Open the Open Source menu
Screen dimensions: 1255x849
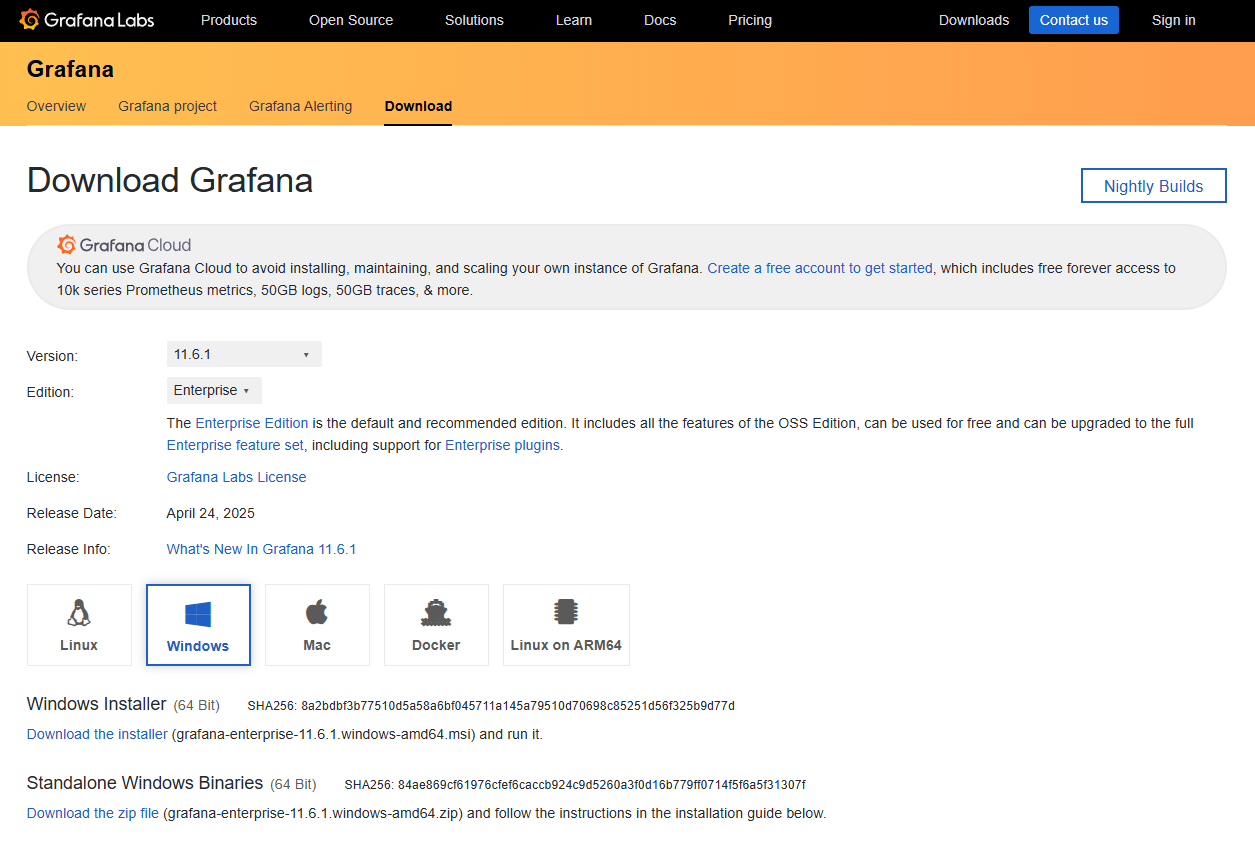tap(351, 20)
